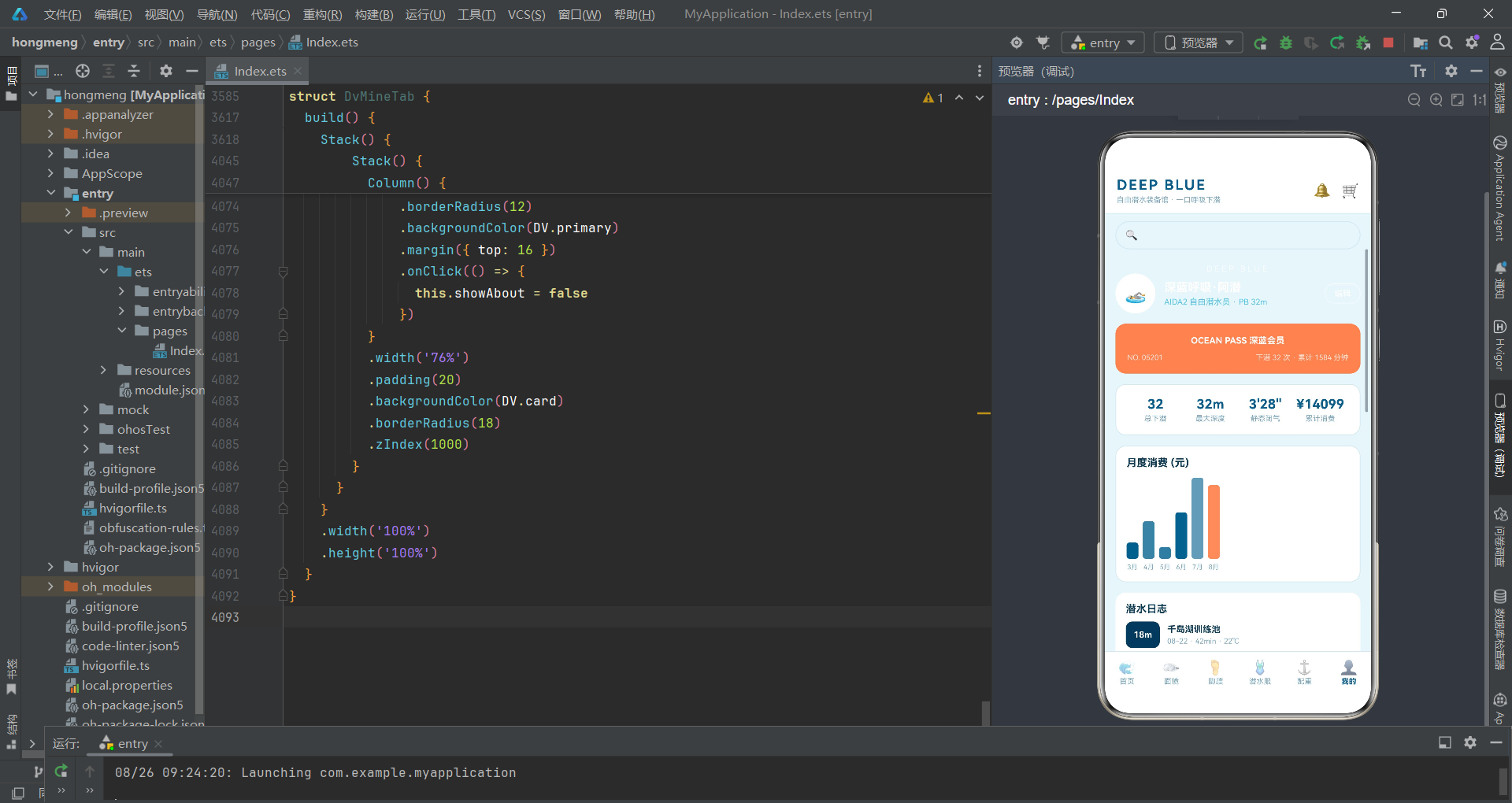This screenshot has height=803, width=1512.
Task: Reset previewer to 1:1 scale
Action: coord(1480,100)
